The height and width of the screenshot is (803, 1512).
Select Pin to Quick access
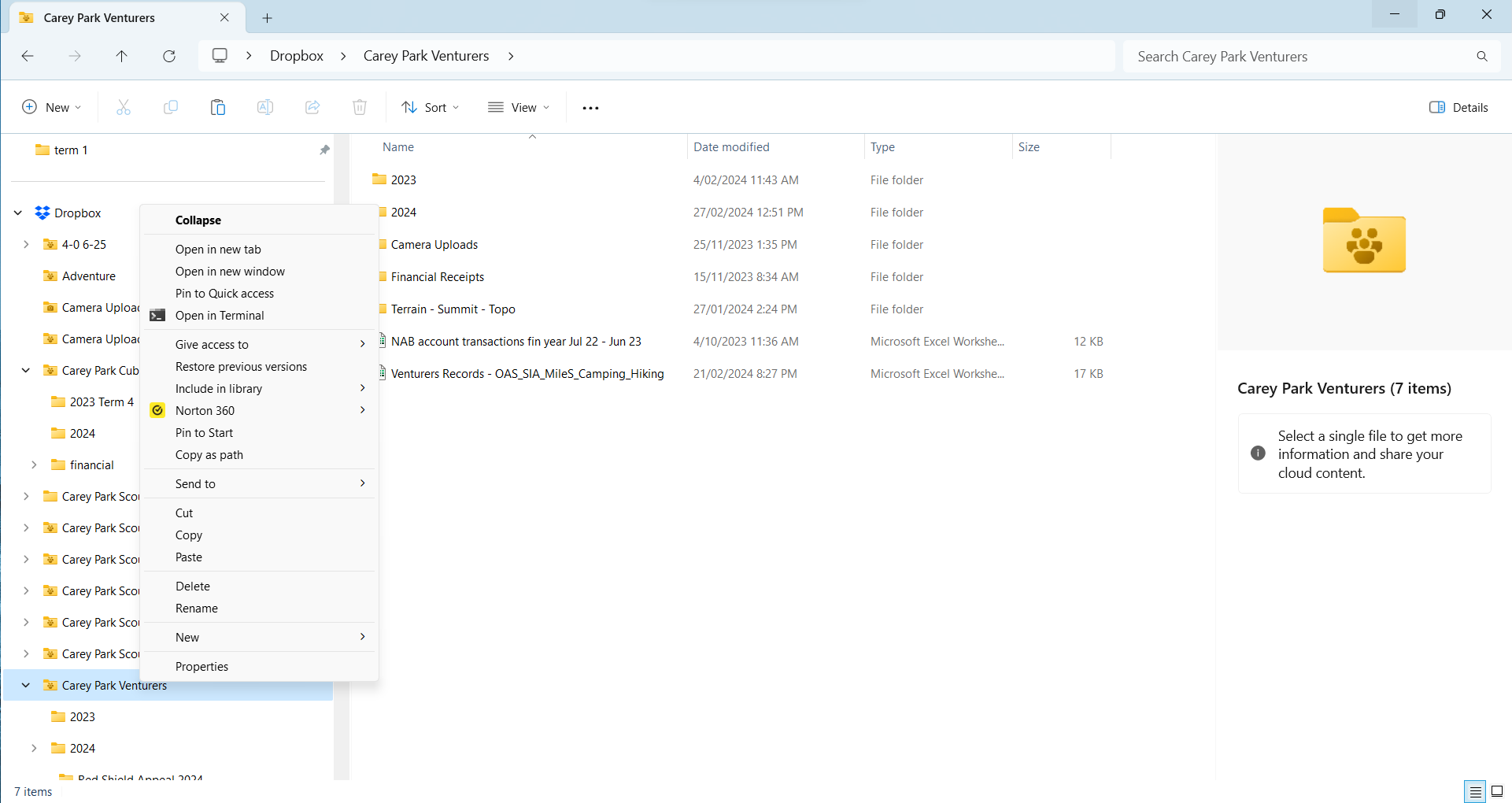(260, 294)
